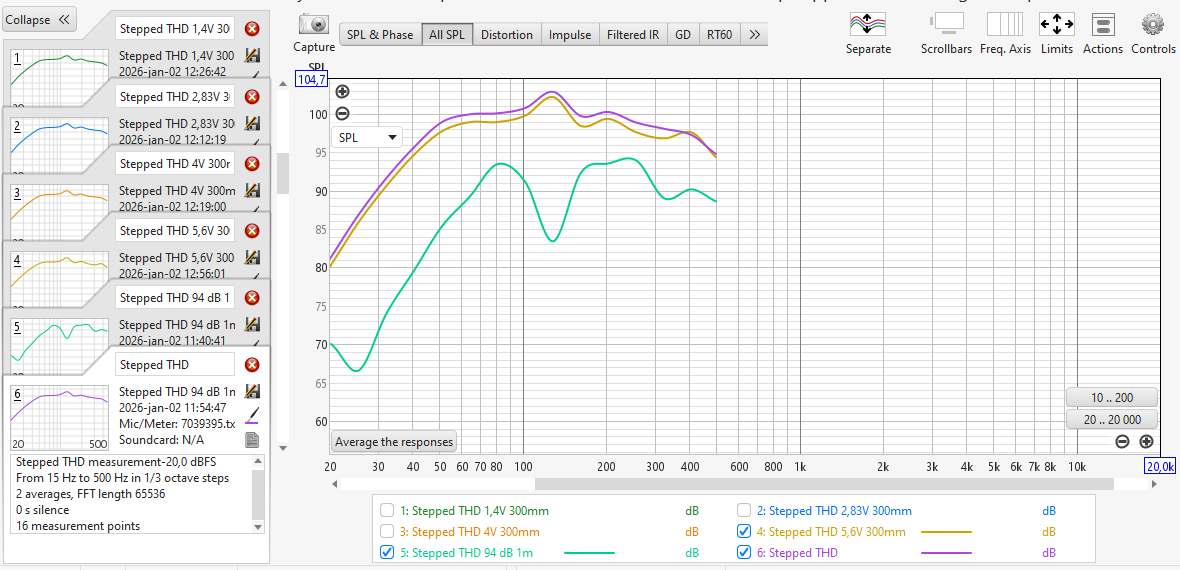
Task: Click measurement list scrollbar down arrow
Action: point(283,448)
